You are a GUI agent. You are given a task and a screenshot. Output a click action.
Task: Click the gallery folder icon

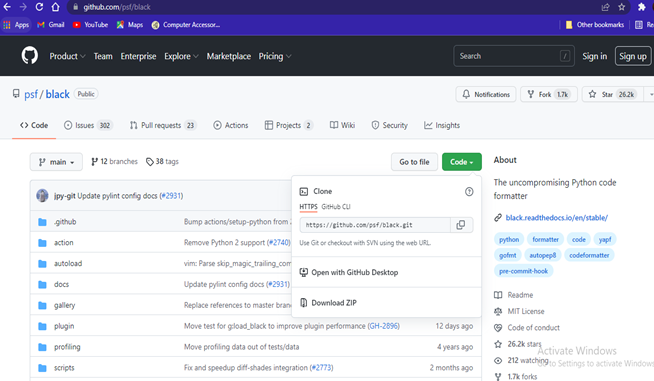point(42,305)
